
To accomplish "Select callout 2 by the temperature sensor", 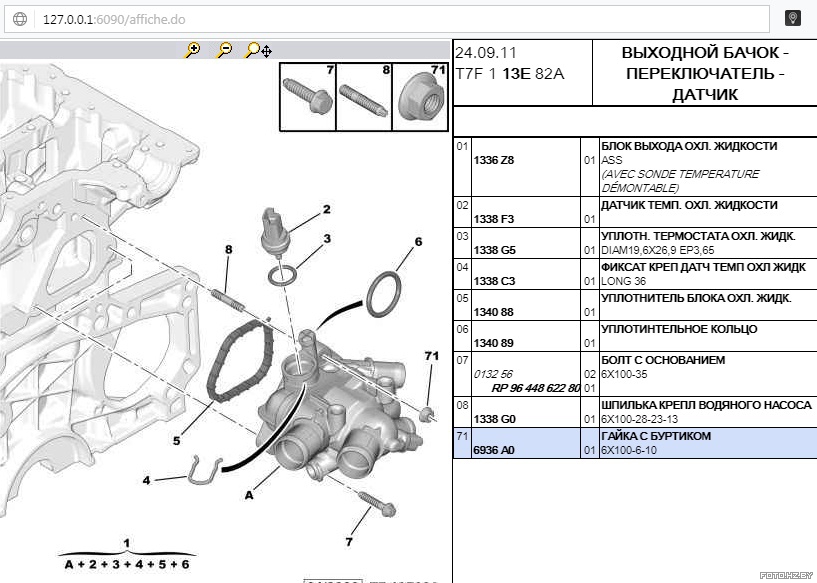I will (x=327, y=209).
